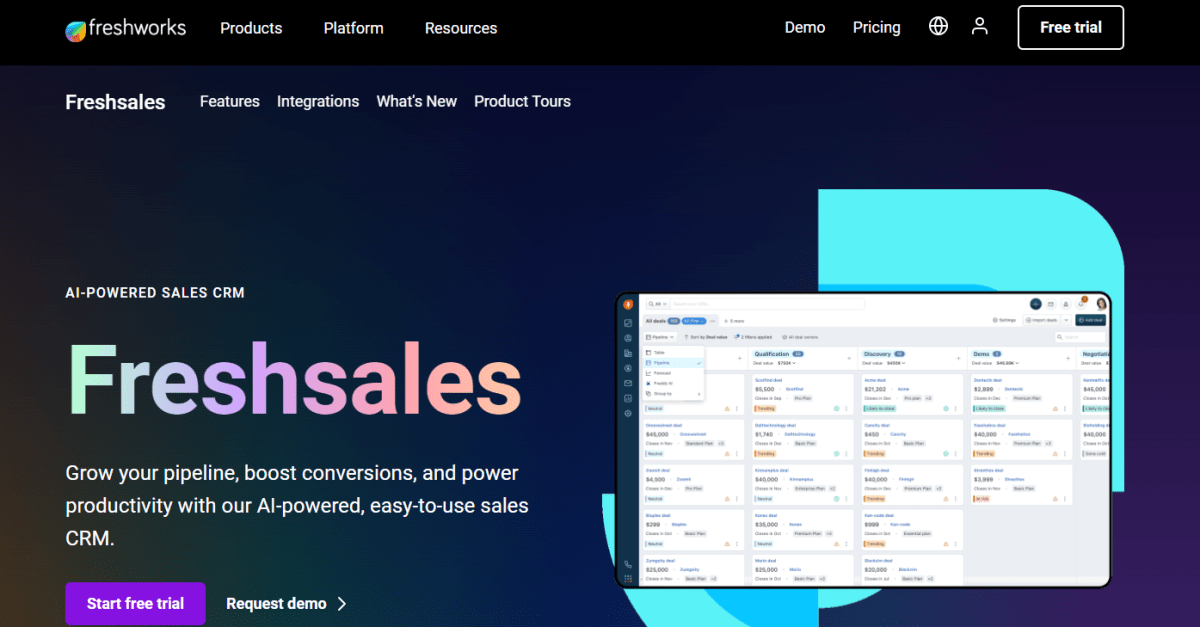
Task: Click the contacts icon in the CRM sidebar
Action: pos(627,337)
